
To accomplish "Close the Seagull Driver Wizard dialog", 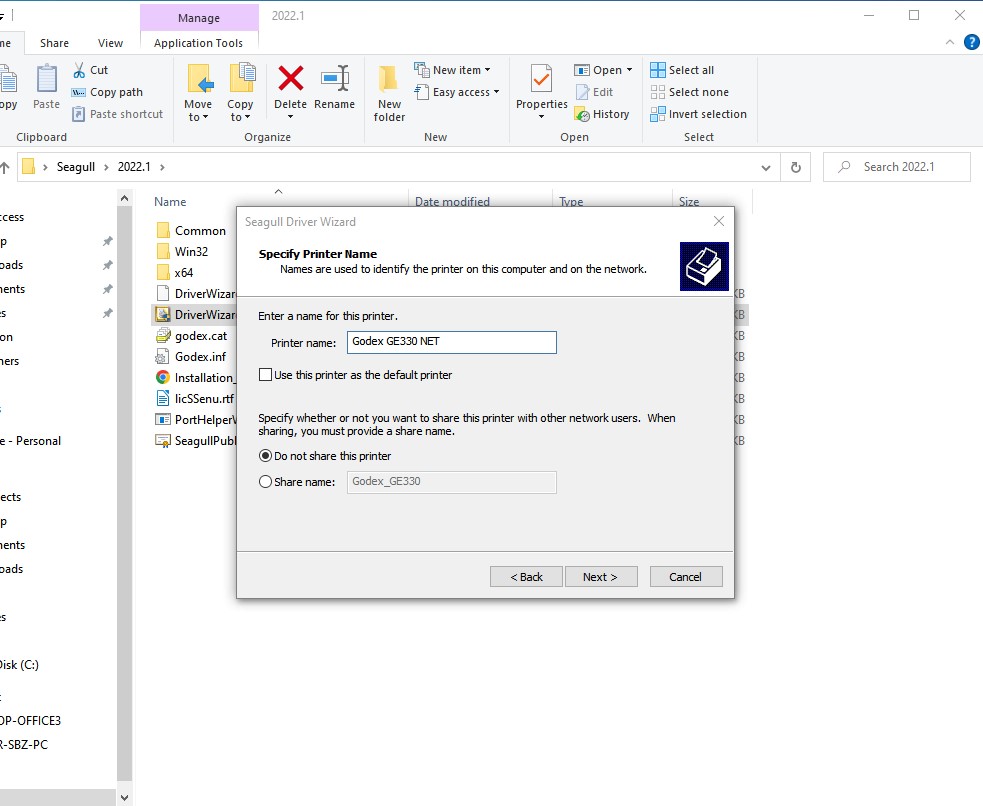I will 719,221.
